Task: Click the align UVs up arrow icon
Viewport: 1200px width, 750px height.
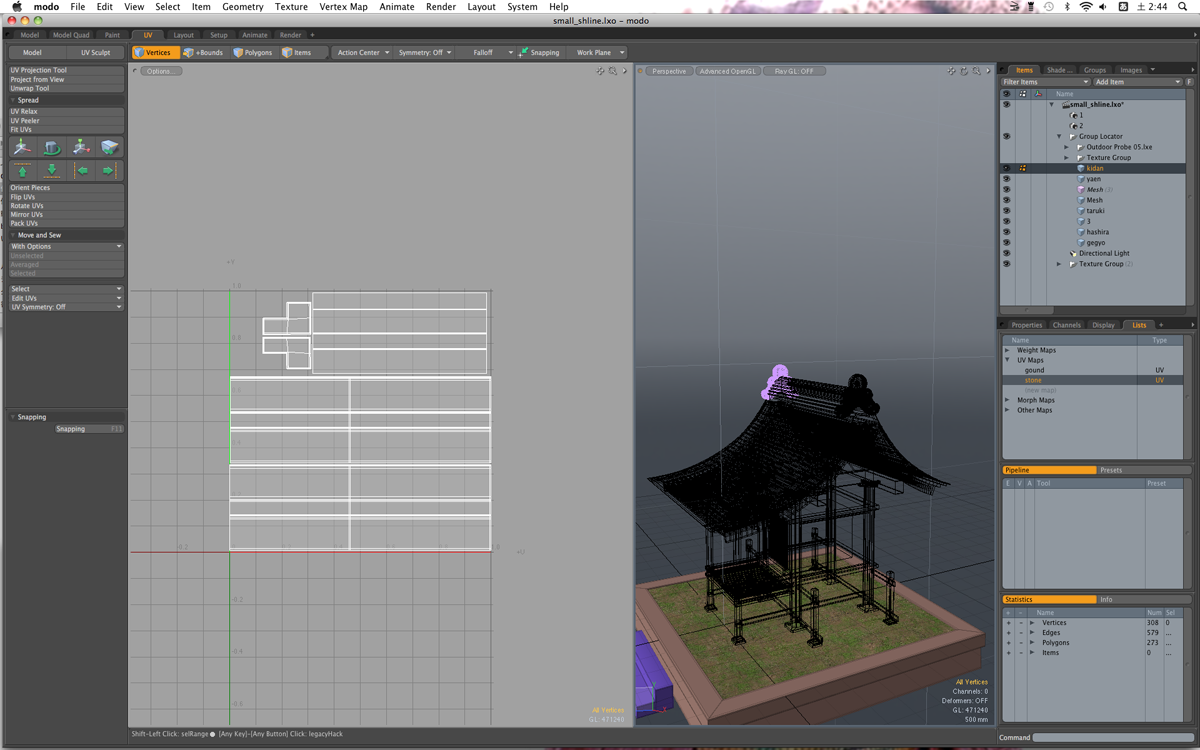Action: [22, 171]
